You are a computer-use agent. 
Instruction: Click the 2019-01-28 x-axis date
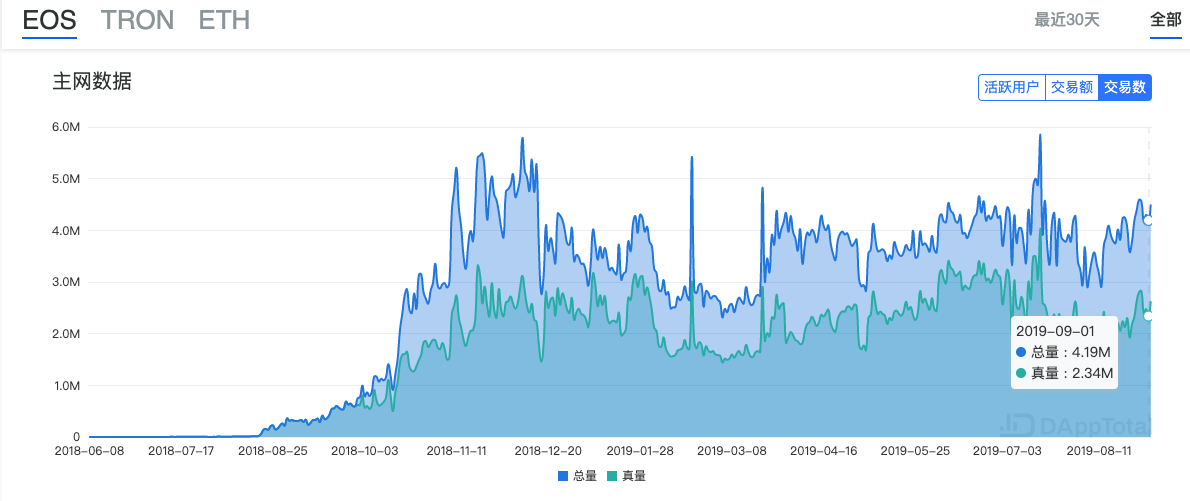point(640,450)
